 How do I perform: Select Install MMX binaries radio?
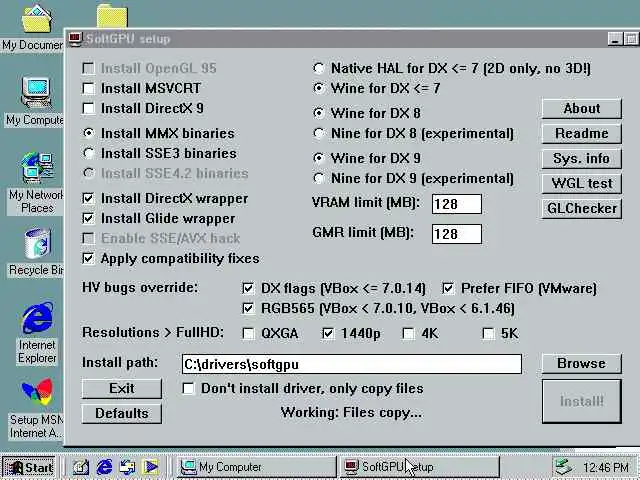coord(89,133)
